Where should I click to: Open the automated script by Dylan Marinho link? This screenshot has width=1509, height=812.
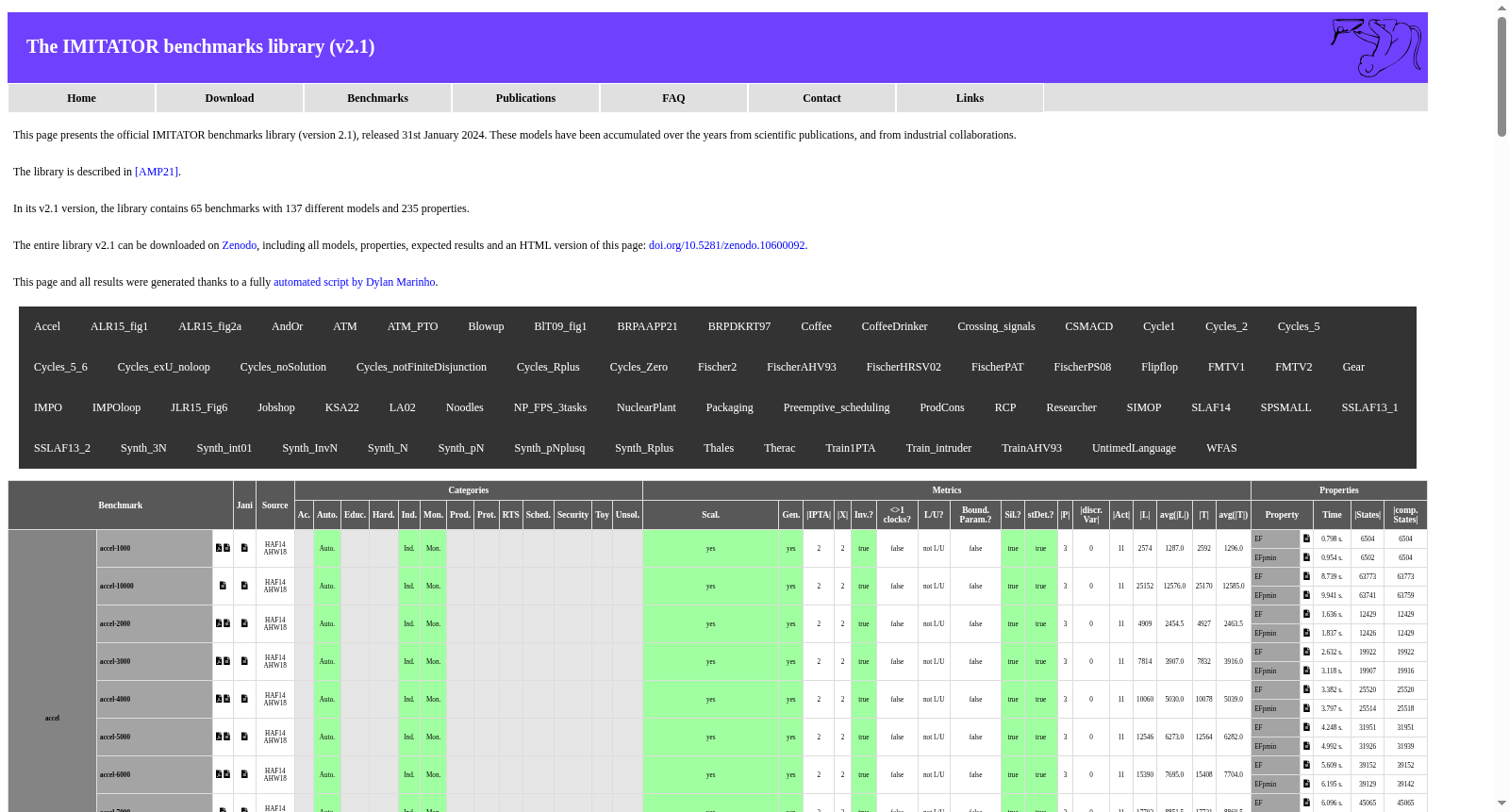[355, 282]
